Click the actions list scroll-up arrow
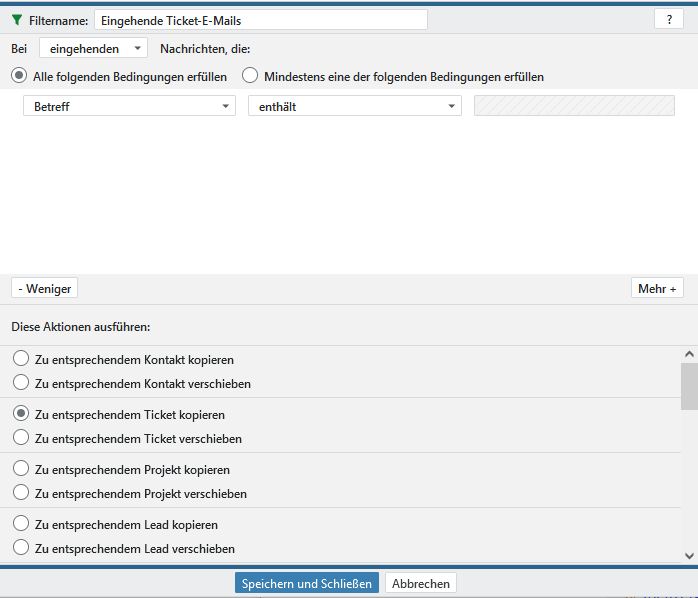This screenshot has width=698, height=598. pyautogui.click(x=689, y=354)
